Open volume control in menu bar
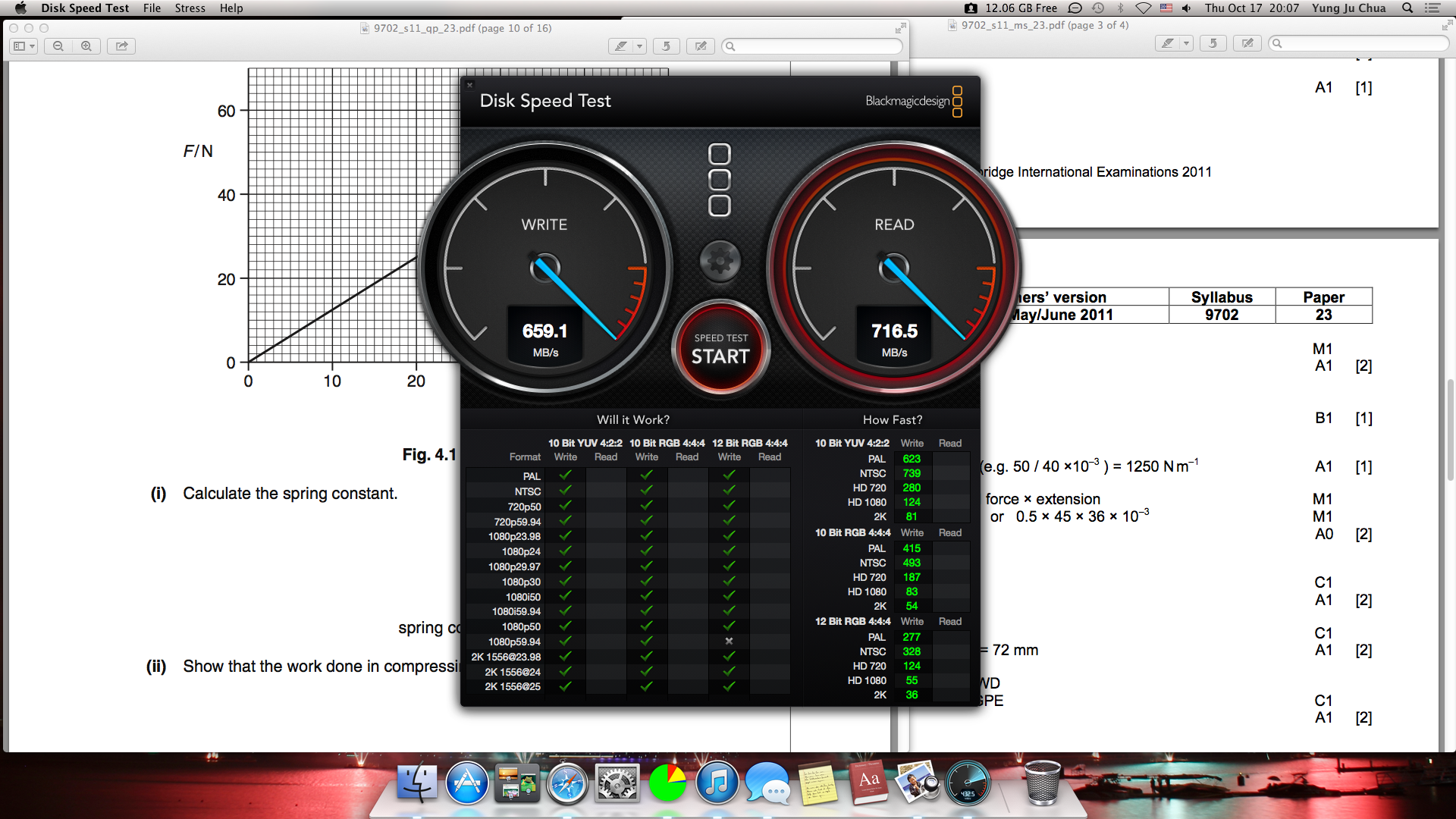 tap(1187, 8)
